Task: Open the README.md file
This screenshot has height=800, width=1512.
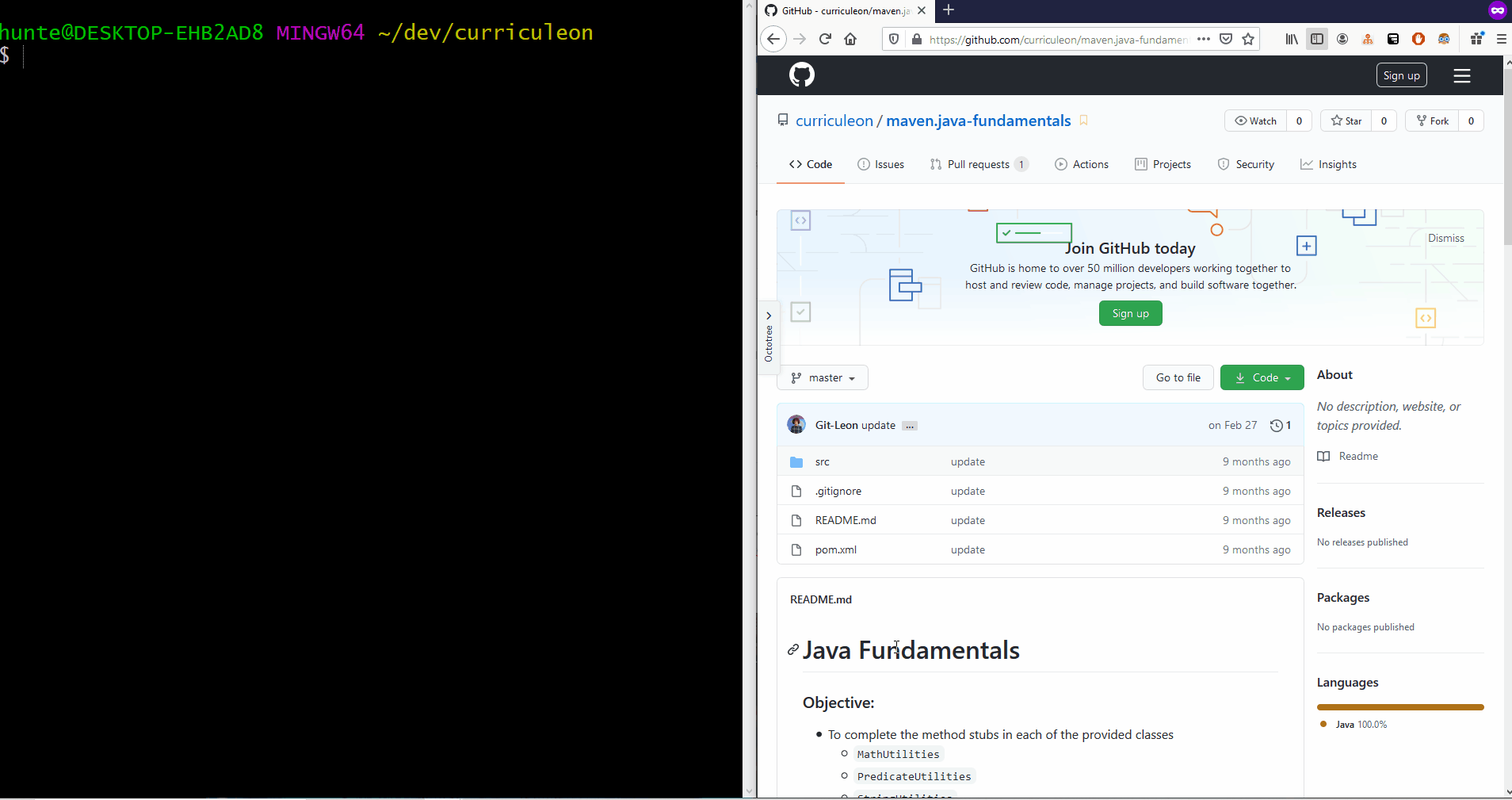Action: click(846, 520)
